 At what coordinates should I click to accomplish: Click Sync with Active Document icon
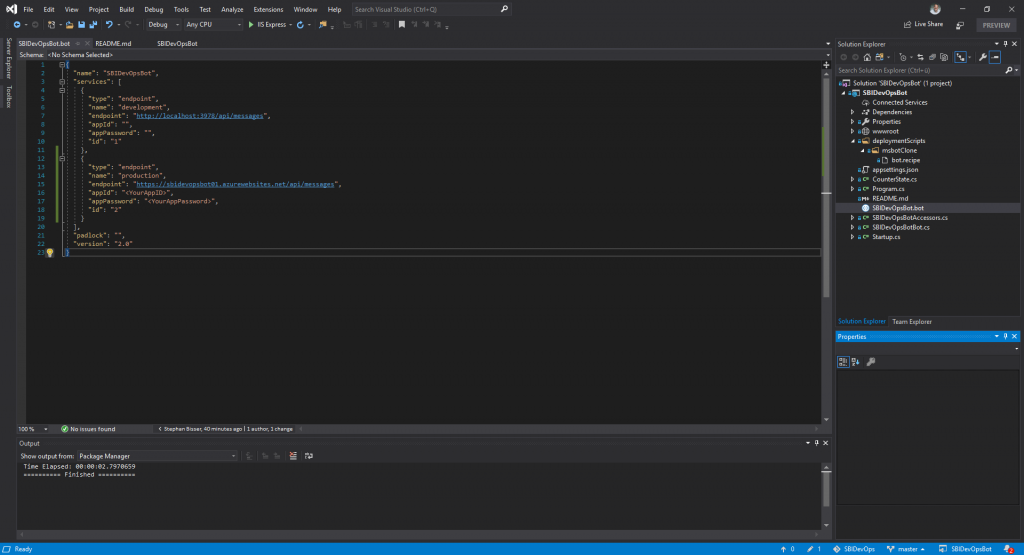click(920, 57)
